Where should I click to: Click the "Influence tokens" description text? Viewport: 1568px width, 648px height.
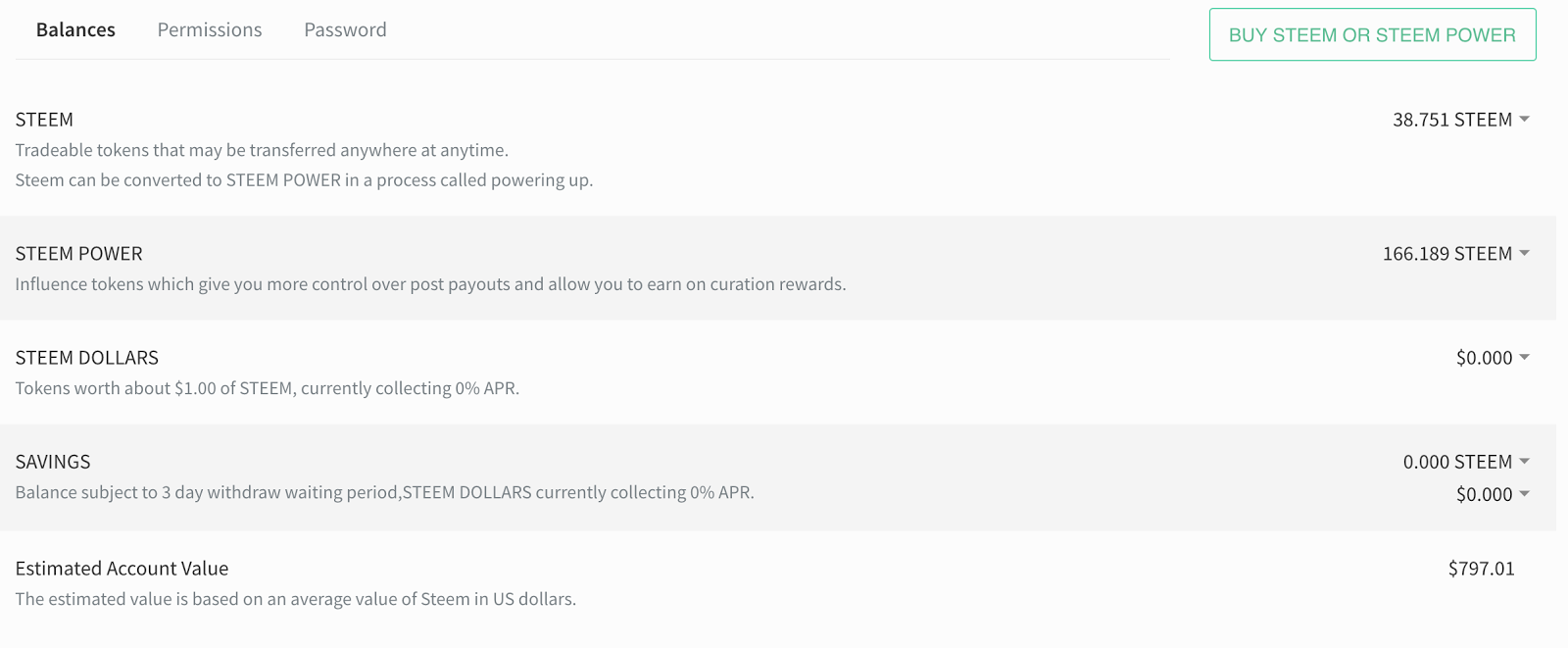[x=430, y=284]
